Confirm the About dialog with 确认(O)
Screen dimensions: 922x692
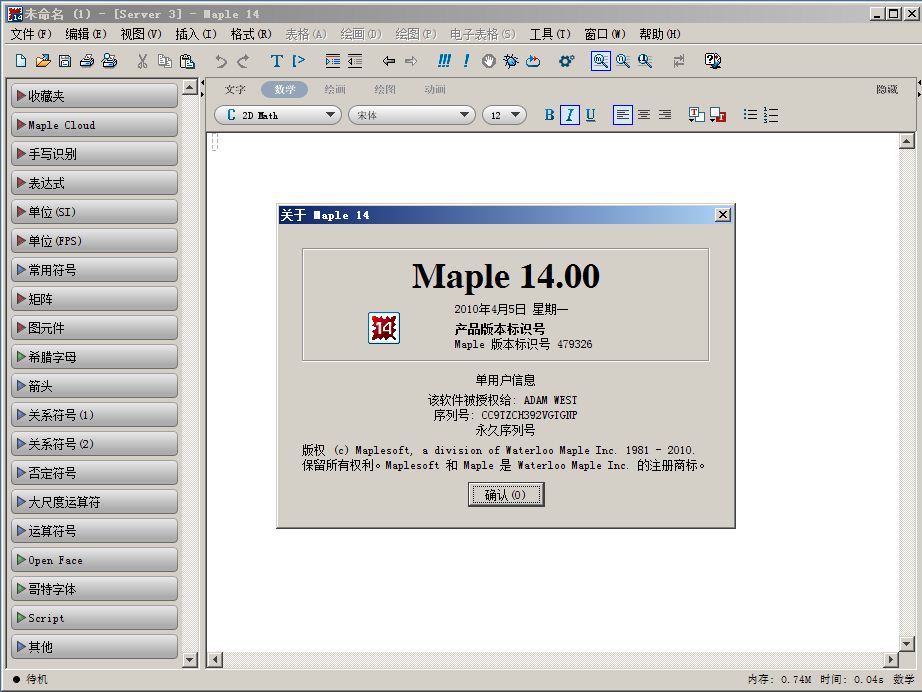click(506, 494)
